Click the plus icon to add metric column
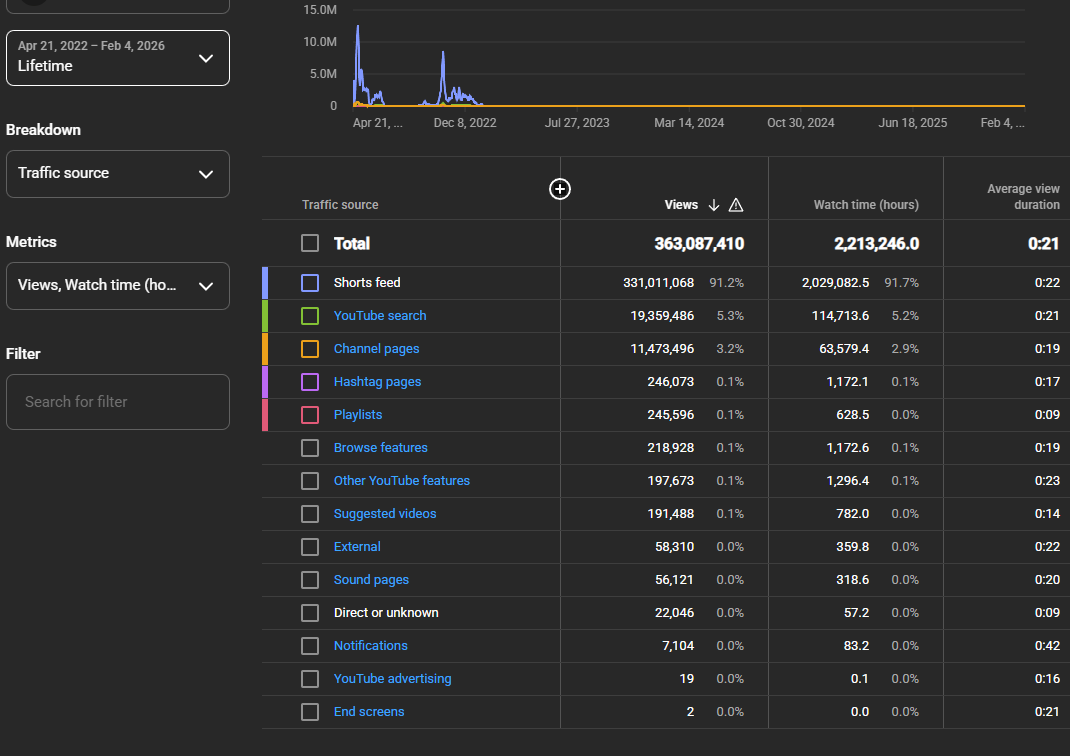The width and height of the screenshot is (1070, 756). [x=560, y=189]
